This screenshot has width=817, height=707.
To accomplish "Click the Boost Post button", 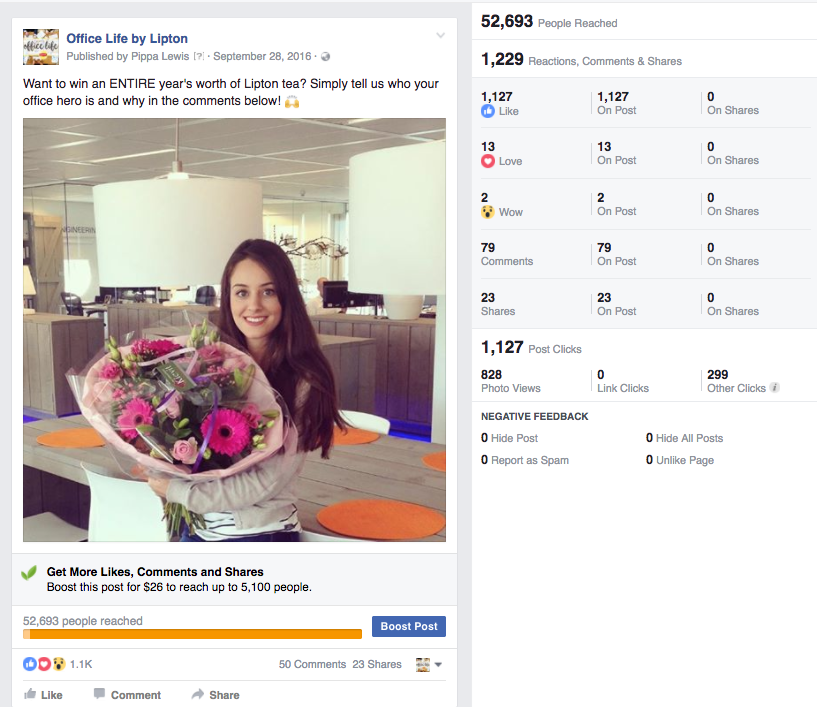I will click(408, 626).
